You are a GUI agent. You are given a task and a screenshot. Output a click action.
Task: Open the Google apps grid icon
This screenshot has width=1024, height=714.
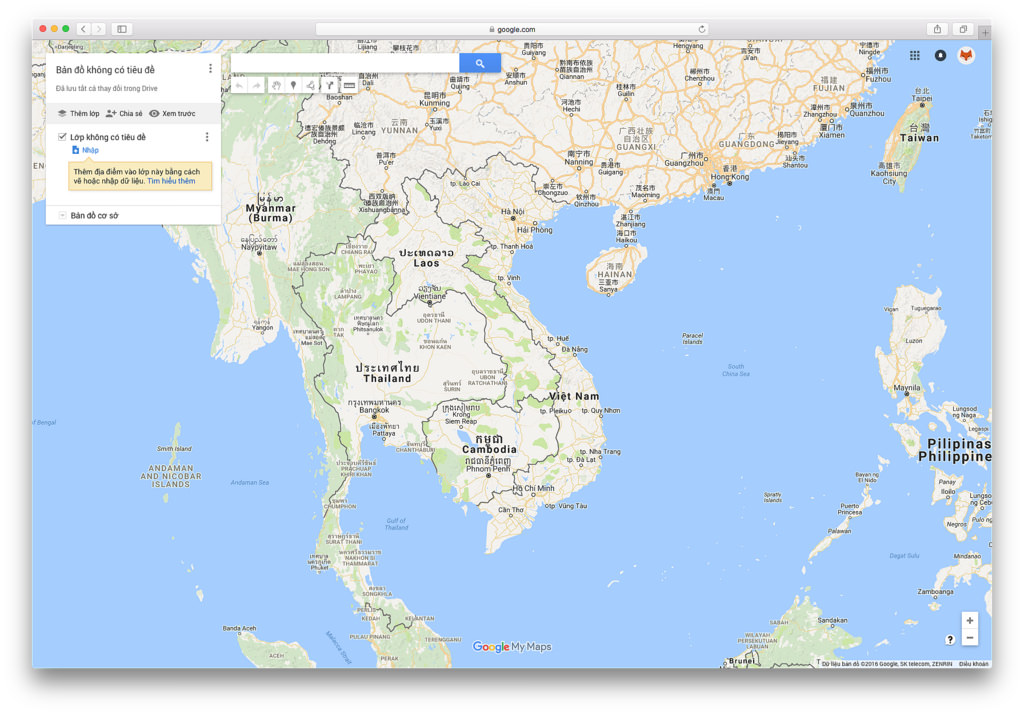(x=914, y=56)
